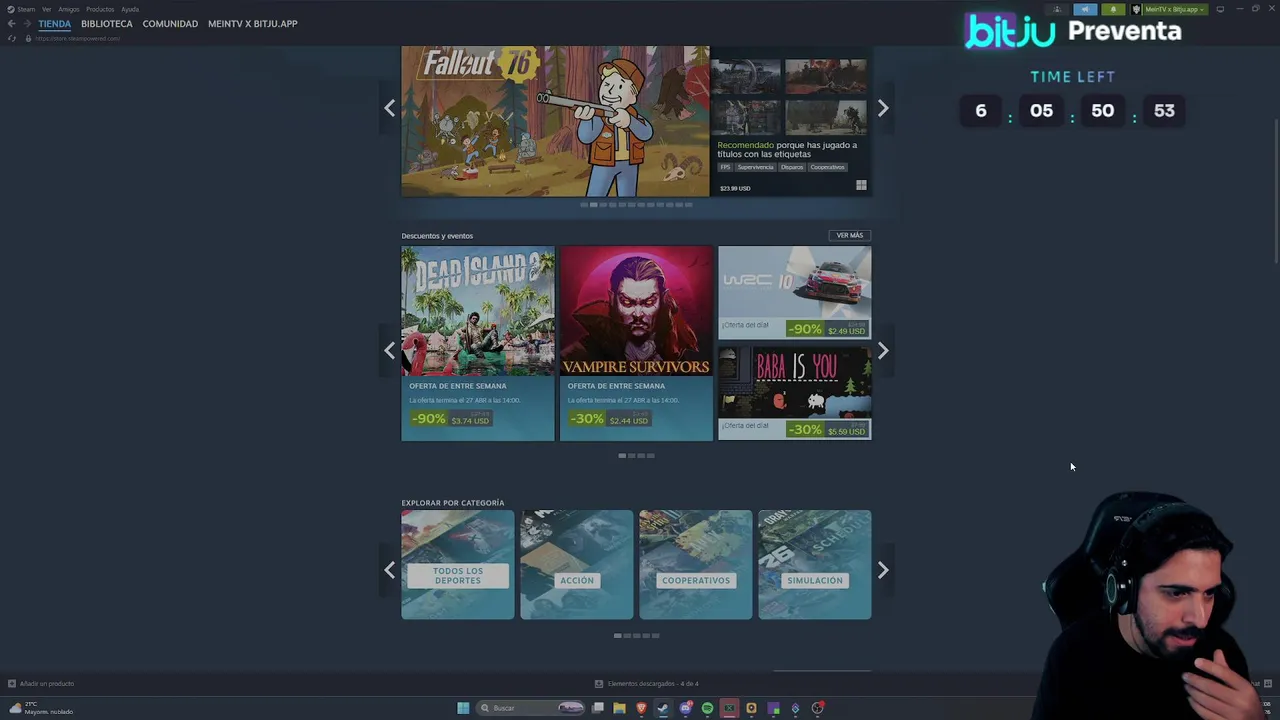1280x720 pixels.
Task: Click the -90% discount on Dead Island 2
Action: click(428, 419)
